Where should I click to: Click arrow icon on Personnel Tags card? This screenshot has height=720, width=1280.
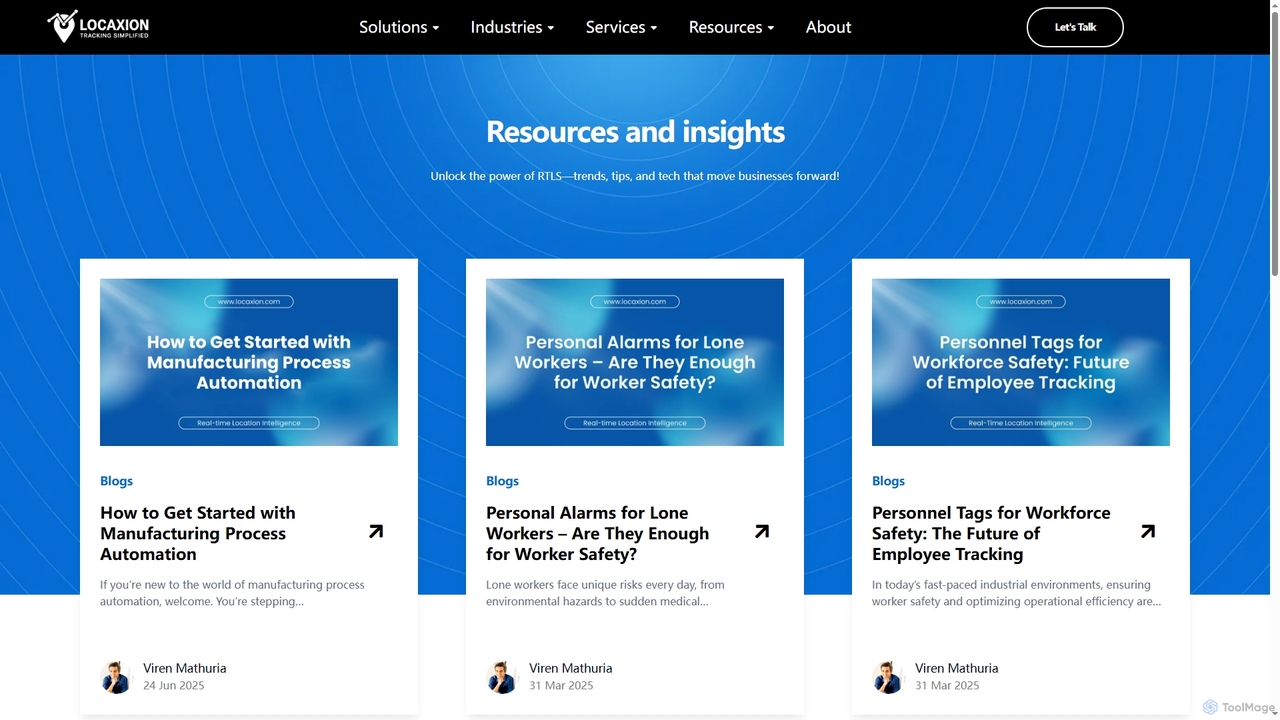[1148, 532]
